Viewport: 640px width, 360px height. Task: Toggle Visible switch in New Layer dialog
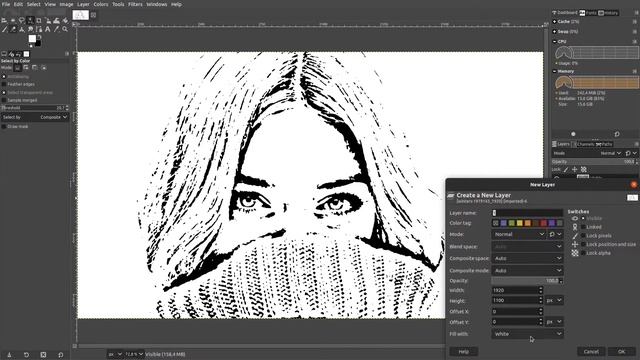[x=583, y=218]
